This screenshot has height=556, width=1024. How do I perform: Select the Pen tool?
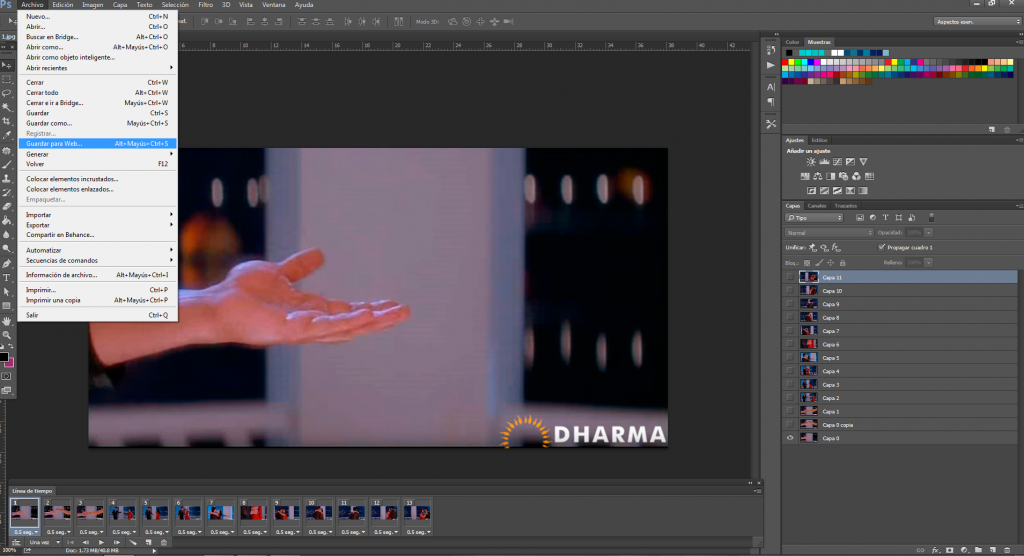tap(7, 263)
